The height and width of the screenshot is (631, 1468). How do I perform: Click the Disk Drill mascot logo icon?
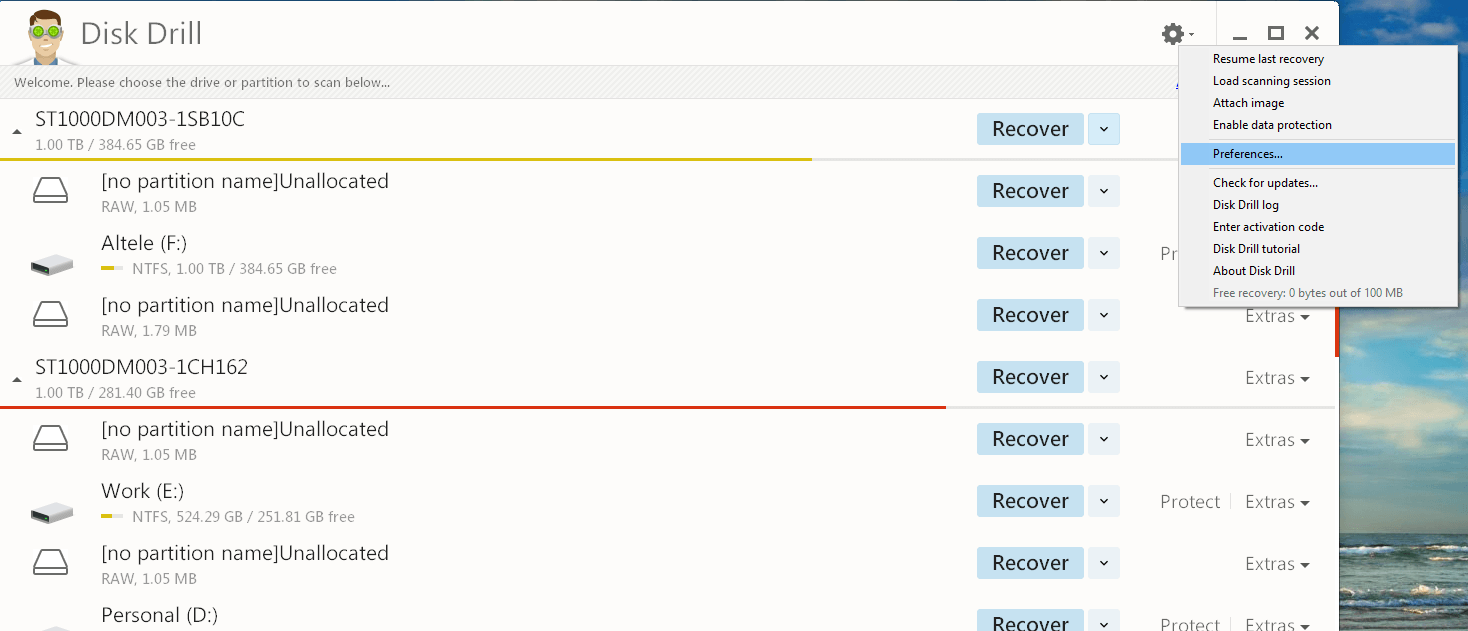click(x=44, y=35)
